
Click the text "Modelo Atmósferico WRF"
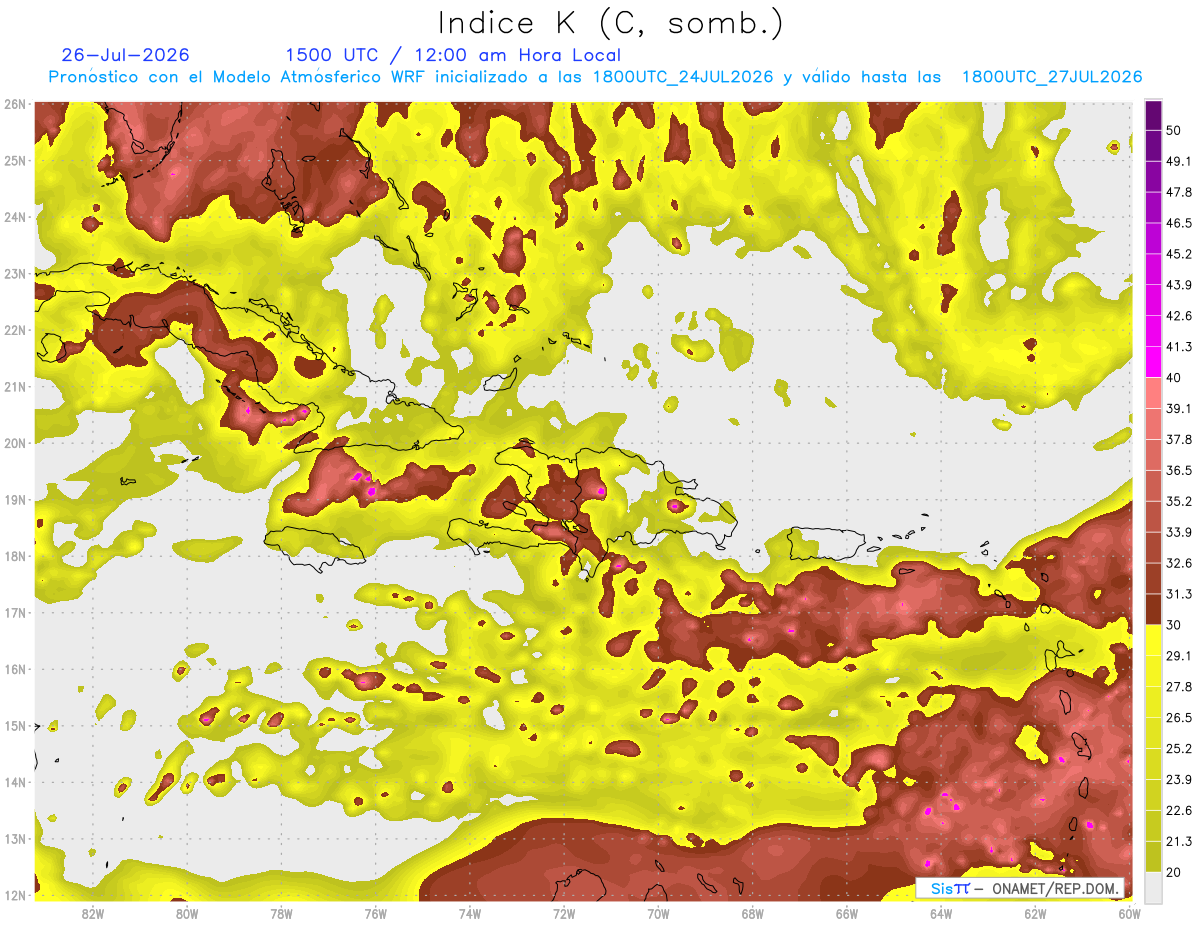(x=318, y=77)
